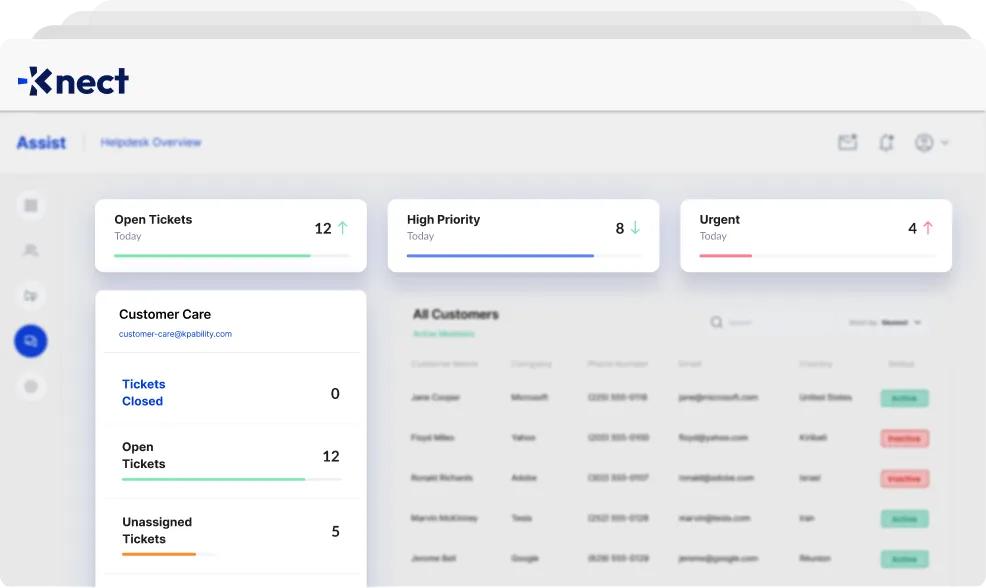Click the Unassigned Tickets orange progress bar

pos(159,553)
